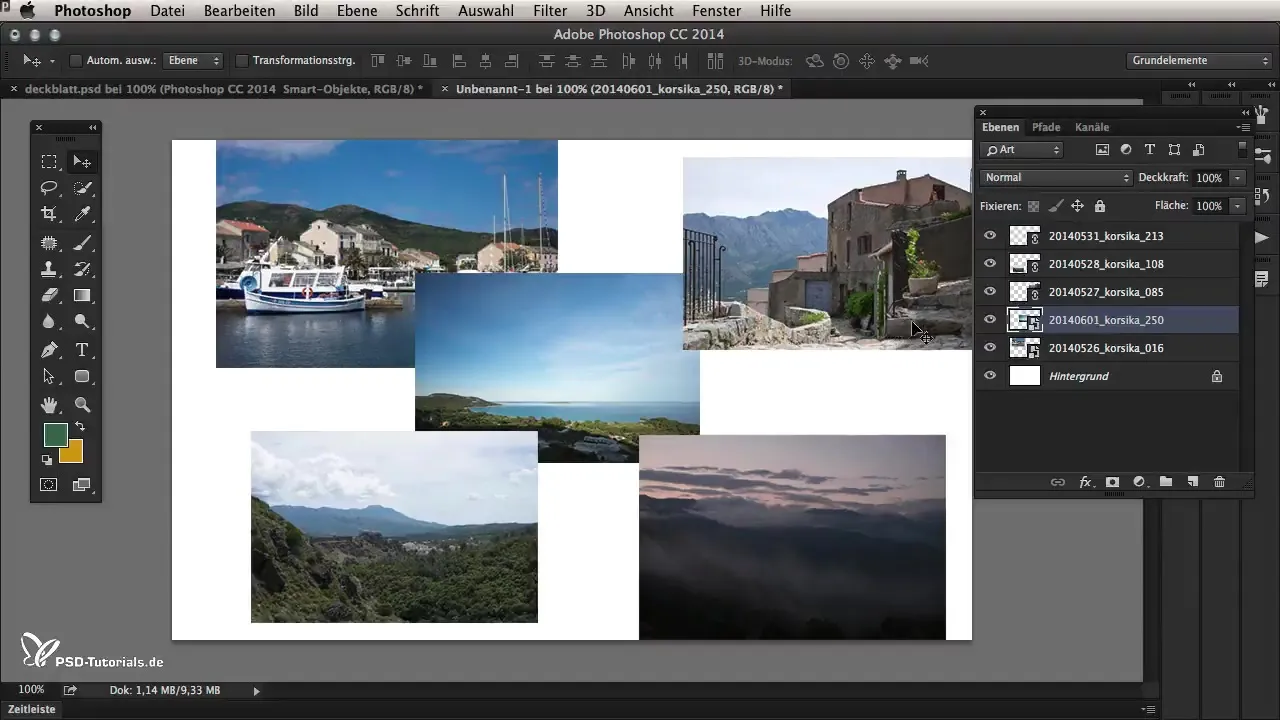The height and width of the screenshot is (720, 1280).
Task: Hide the Hintergrund layer
Action: [x=990, y=376]
